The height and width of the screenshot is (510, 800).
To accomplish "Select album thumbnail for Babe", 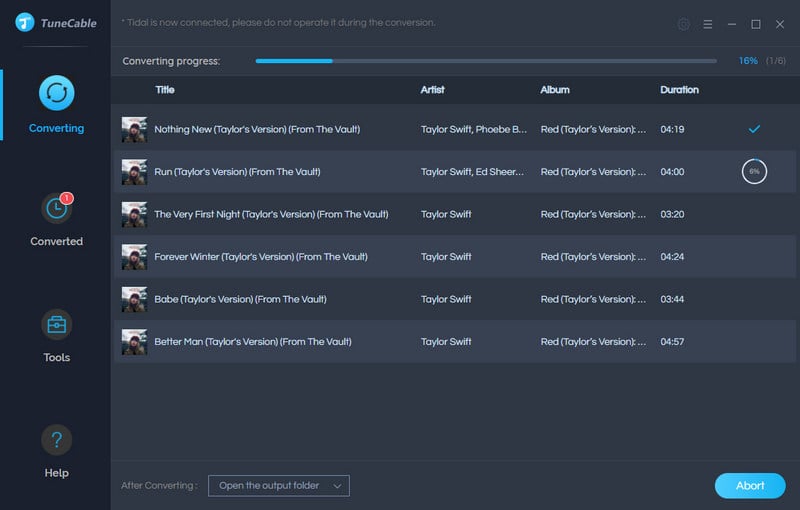I will 134,299.
